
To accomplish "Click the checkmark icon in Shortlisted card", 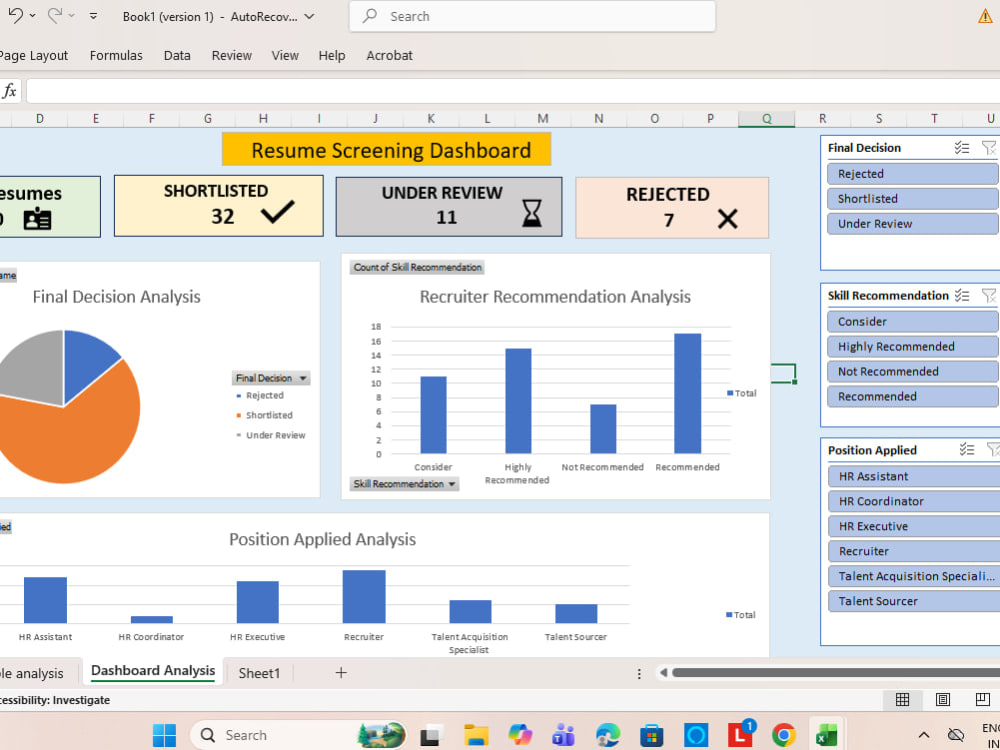I will [x=278, y=212].
